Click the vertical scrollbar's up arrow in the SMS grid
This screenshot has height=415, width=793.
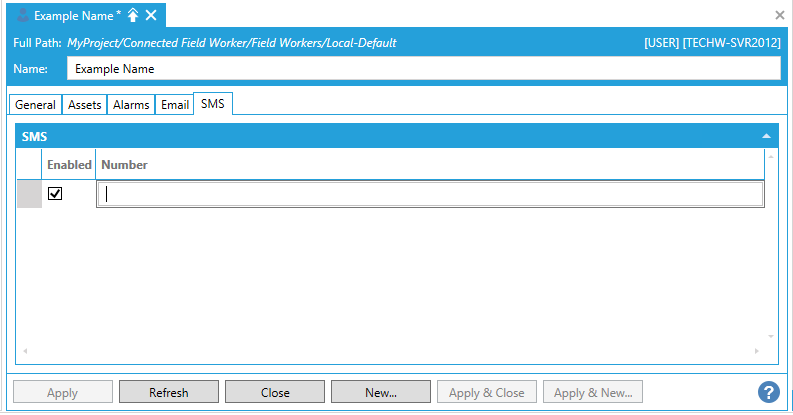[x=771, y=156]
